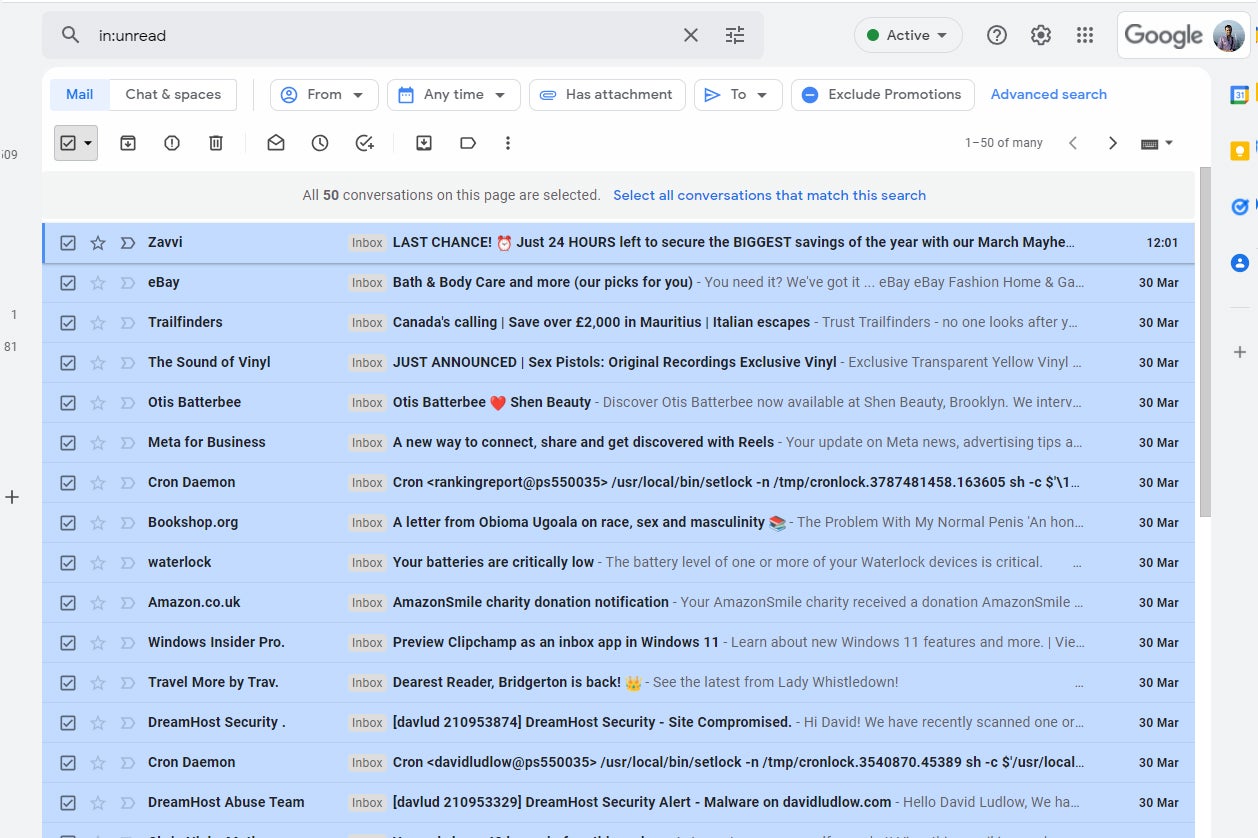Viewport: 1258px width, 838px height.
Task: Uncheck the Meta for Business checkbox
Action: click(68, 443)
